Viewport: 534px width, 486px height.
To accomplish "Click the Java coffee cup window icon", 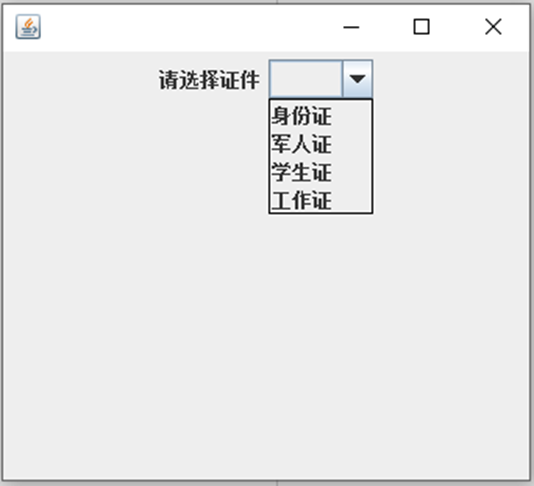I will tap(28, 27).
